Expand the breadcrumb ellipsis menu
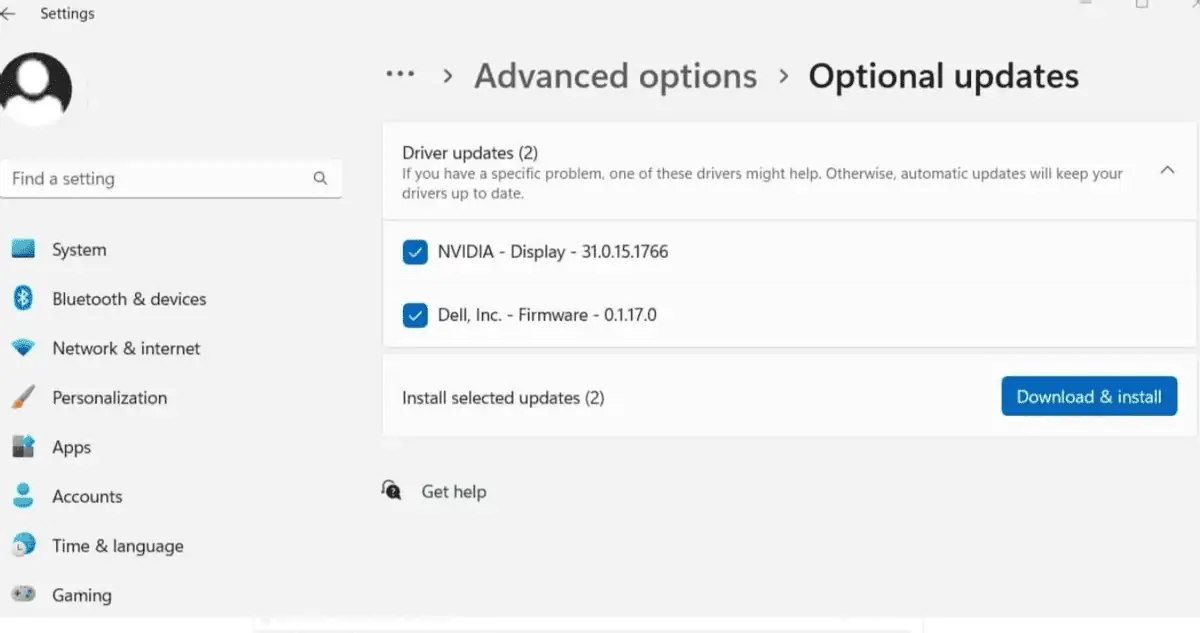This screenshot has width=1200, height=633. coord(400,76)
